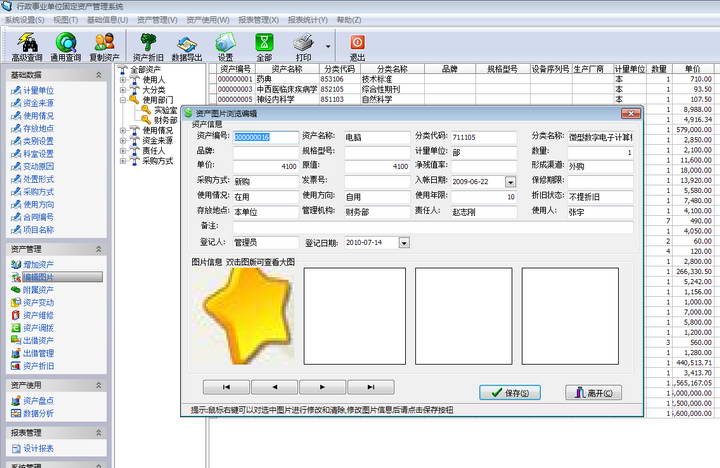Collapse the 基础数据 sidebar panel
Viewport: 720px width, 468px height.
click(x=98, y=74)
